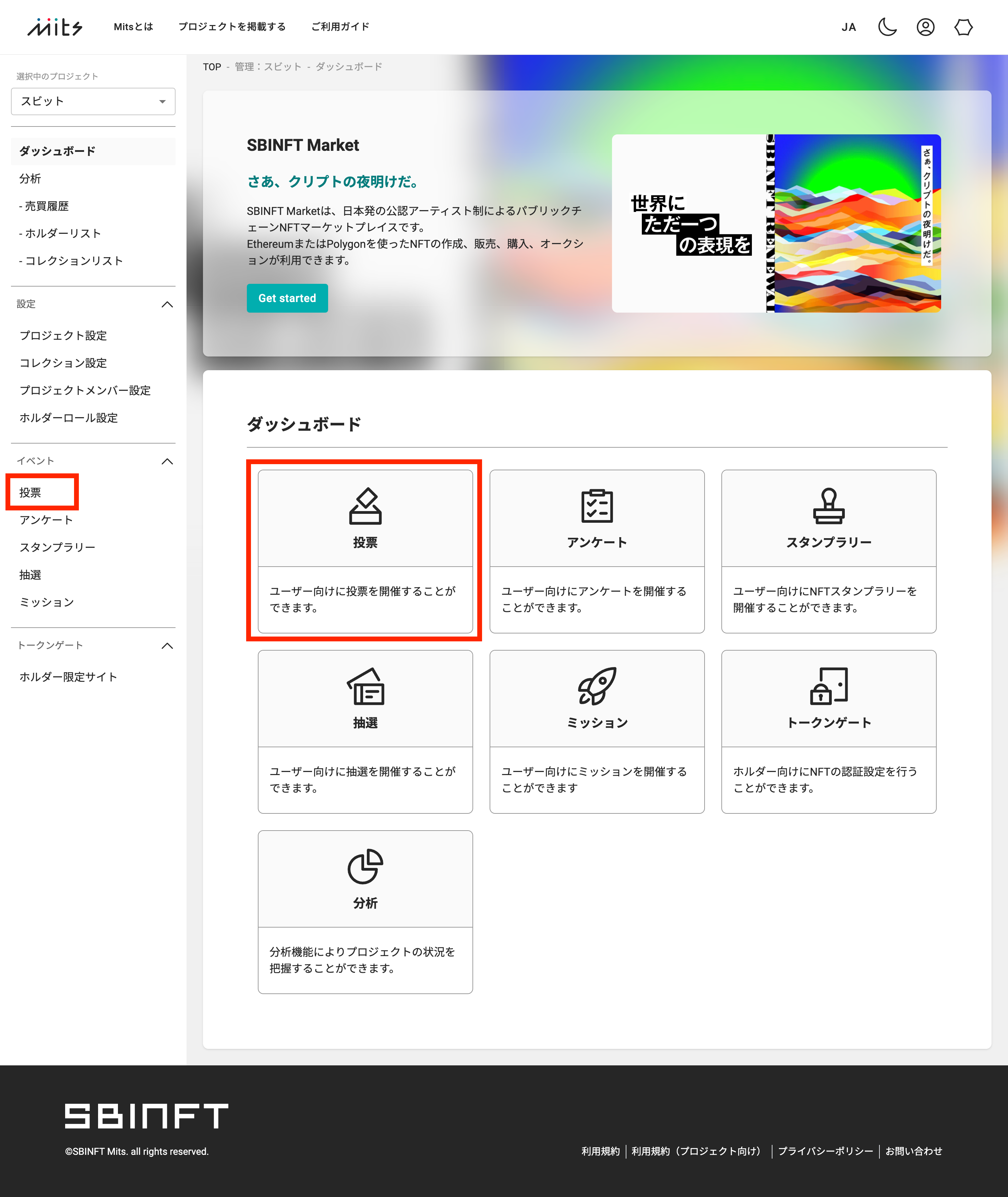Open 利用規約（プロジェクト向け） footer link

698,1151
